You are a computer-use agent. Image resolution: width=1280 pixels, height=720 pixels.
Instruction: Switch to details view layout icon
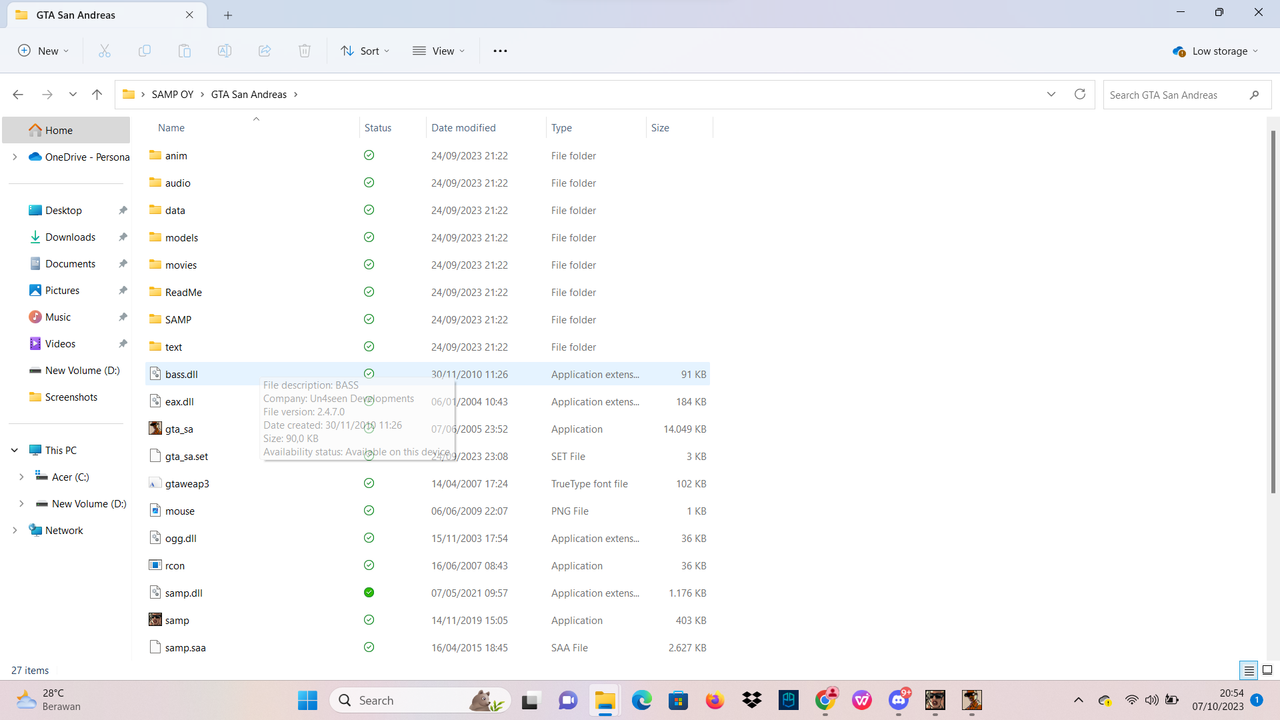point(1248,670)
